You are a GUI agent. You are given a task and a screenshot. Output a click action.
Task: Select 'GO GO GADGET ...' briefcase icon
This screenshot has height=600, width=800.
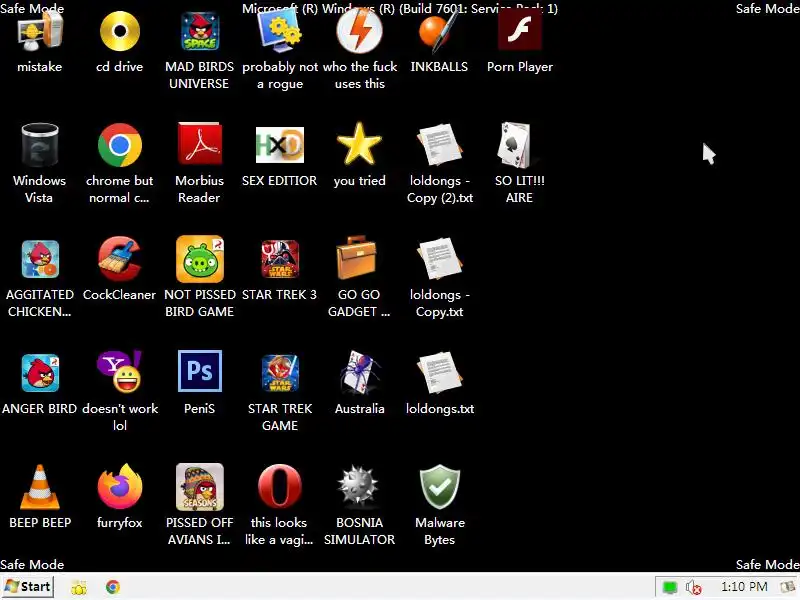click(x=357, y=258)
